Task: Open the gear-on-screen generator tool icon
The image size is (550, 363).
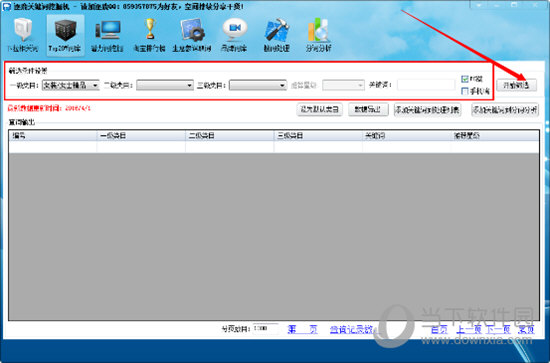Action: [192, 35]
